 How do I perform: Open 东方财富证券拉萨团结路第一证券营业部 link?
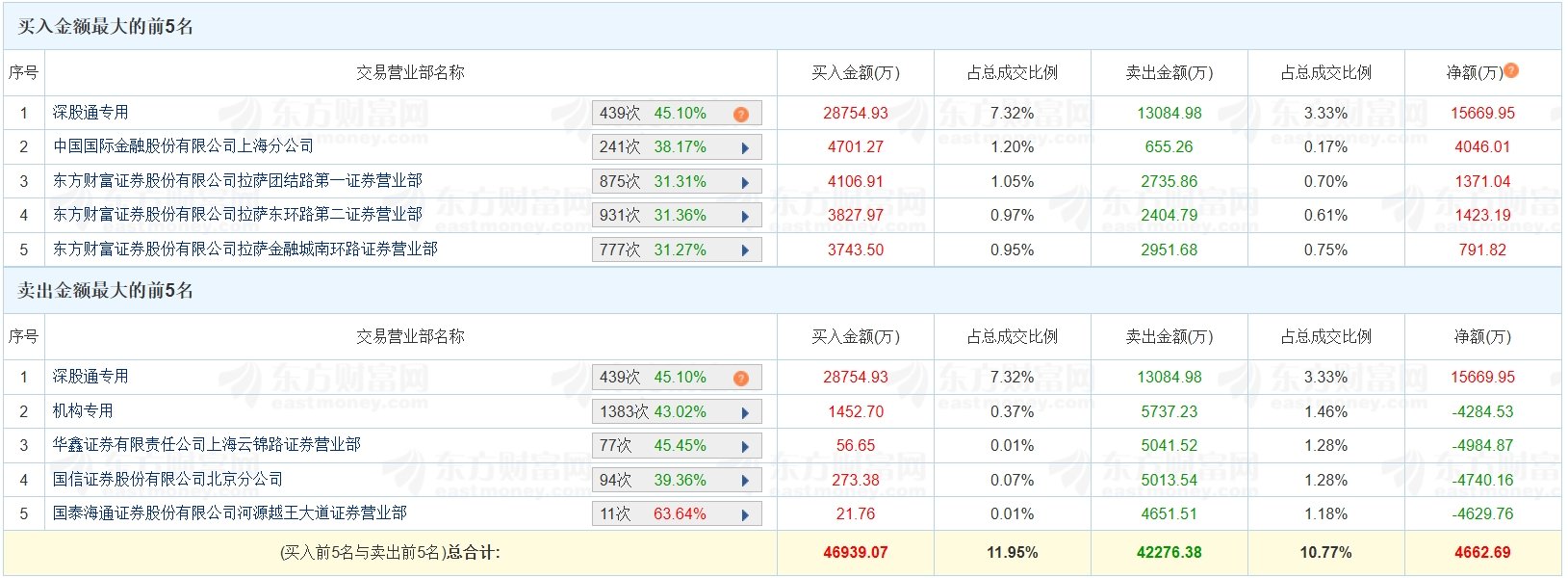(x=238, y=181)
